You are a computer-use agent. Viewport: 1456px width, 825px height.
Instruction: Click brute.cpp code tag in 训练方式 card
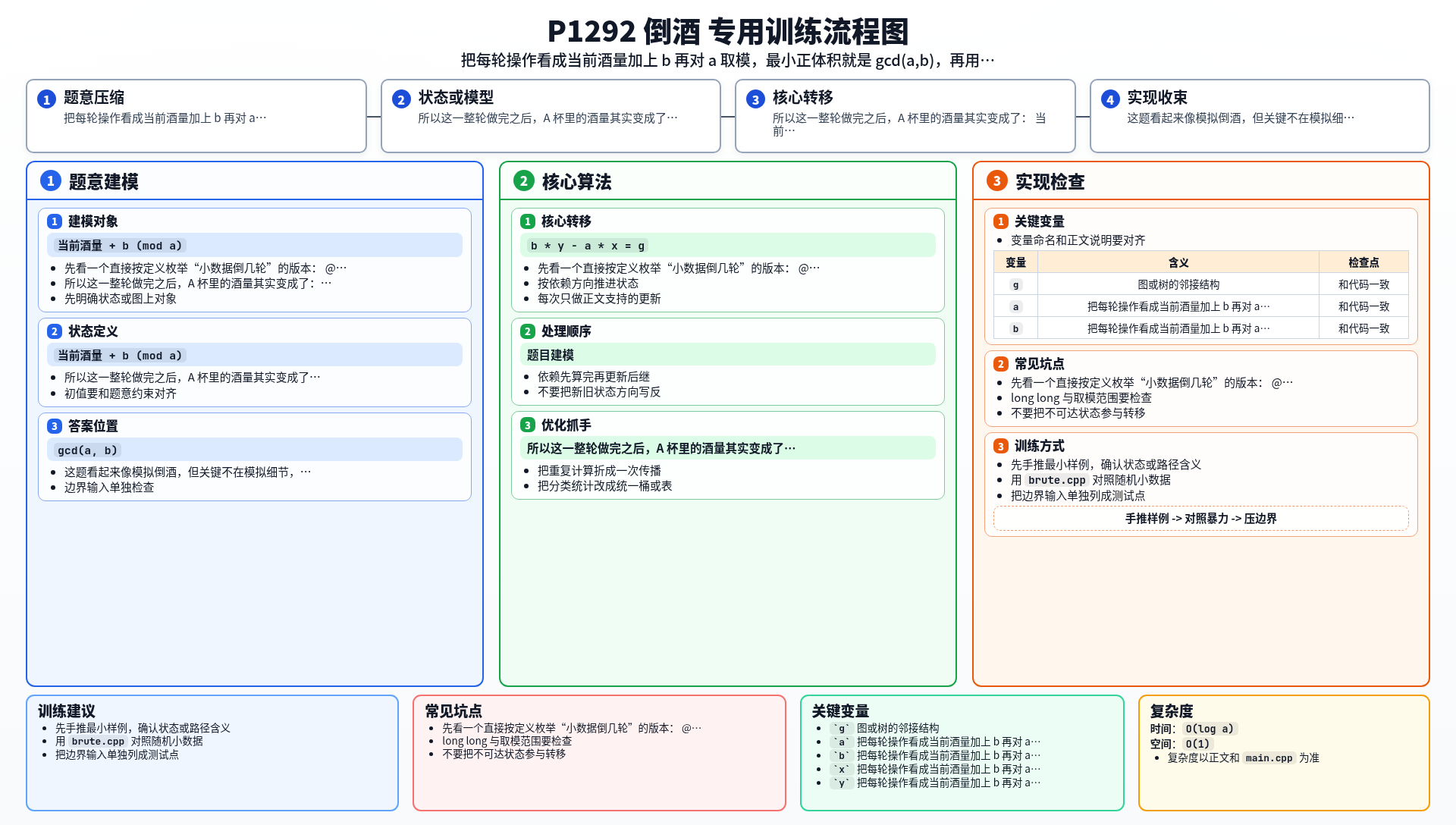(1056, 480)
